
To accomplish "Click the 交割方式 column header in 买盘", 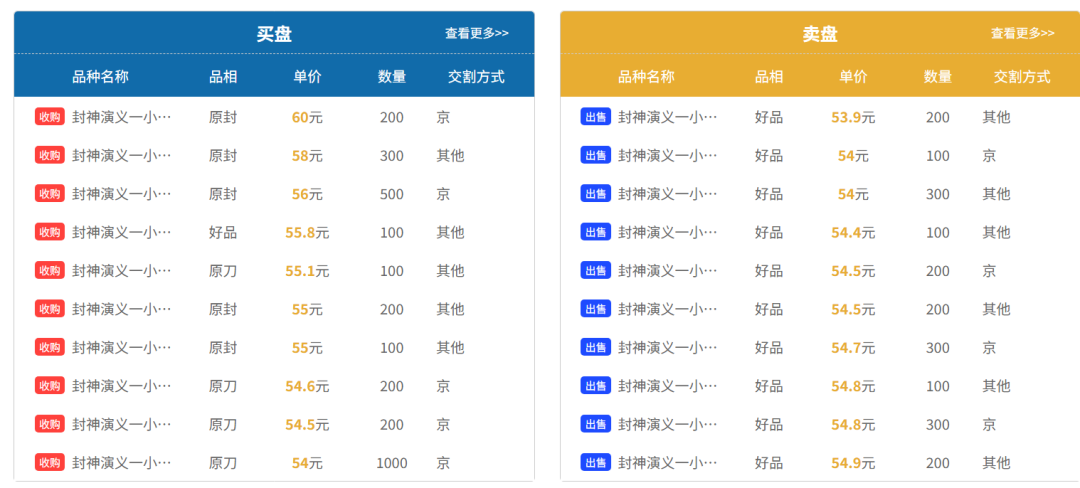I will (x=477, y=76).
